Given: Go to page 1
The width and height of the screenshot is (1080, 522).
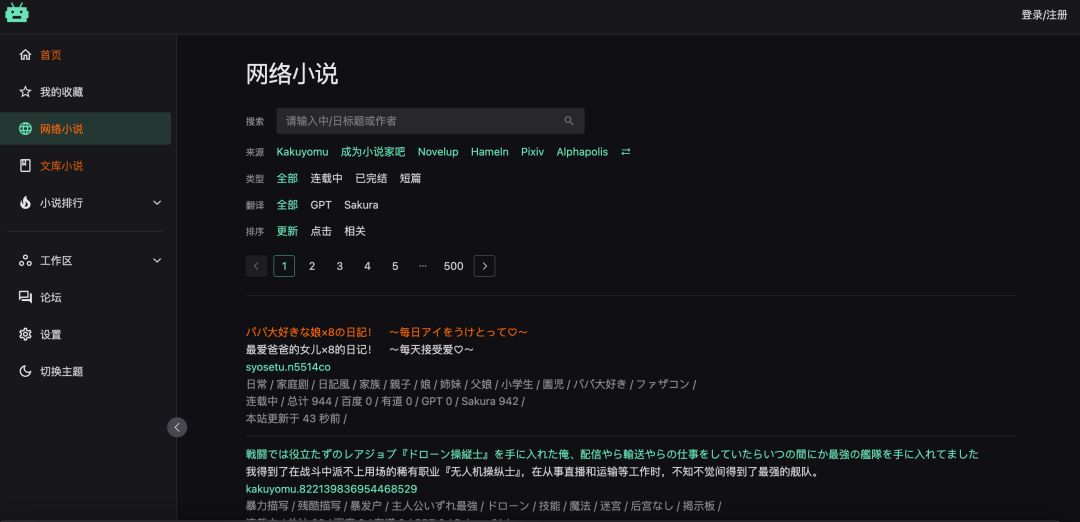Looking at the screenshot, I should (284, 266).
